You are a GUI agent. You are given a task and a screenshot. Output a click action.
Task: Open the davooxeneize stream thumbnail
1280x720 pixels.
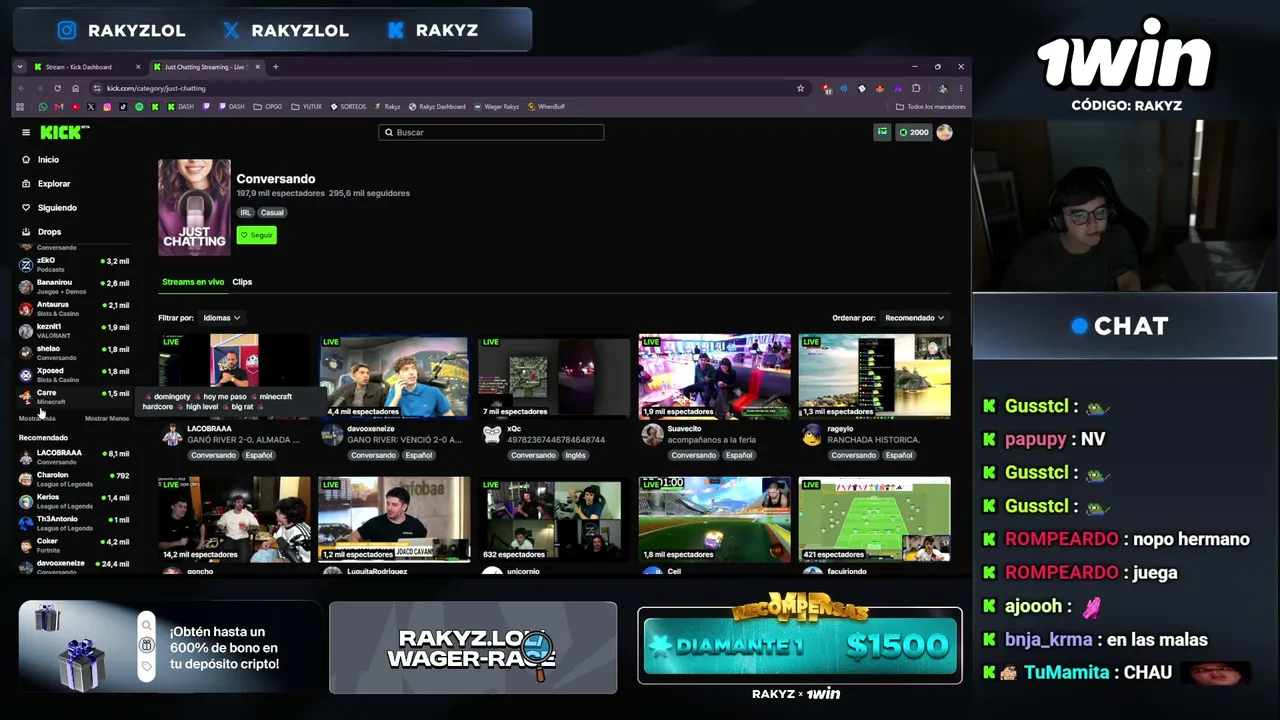[x=394, y=376]
